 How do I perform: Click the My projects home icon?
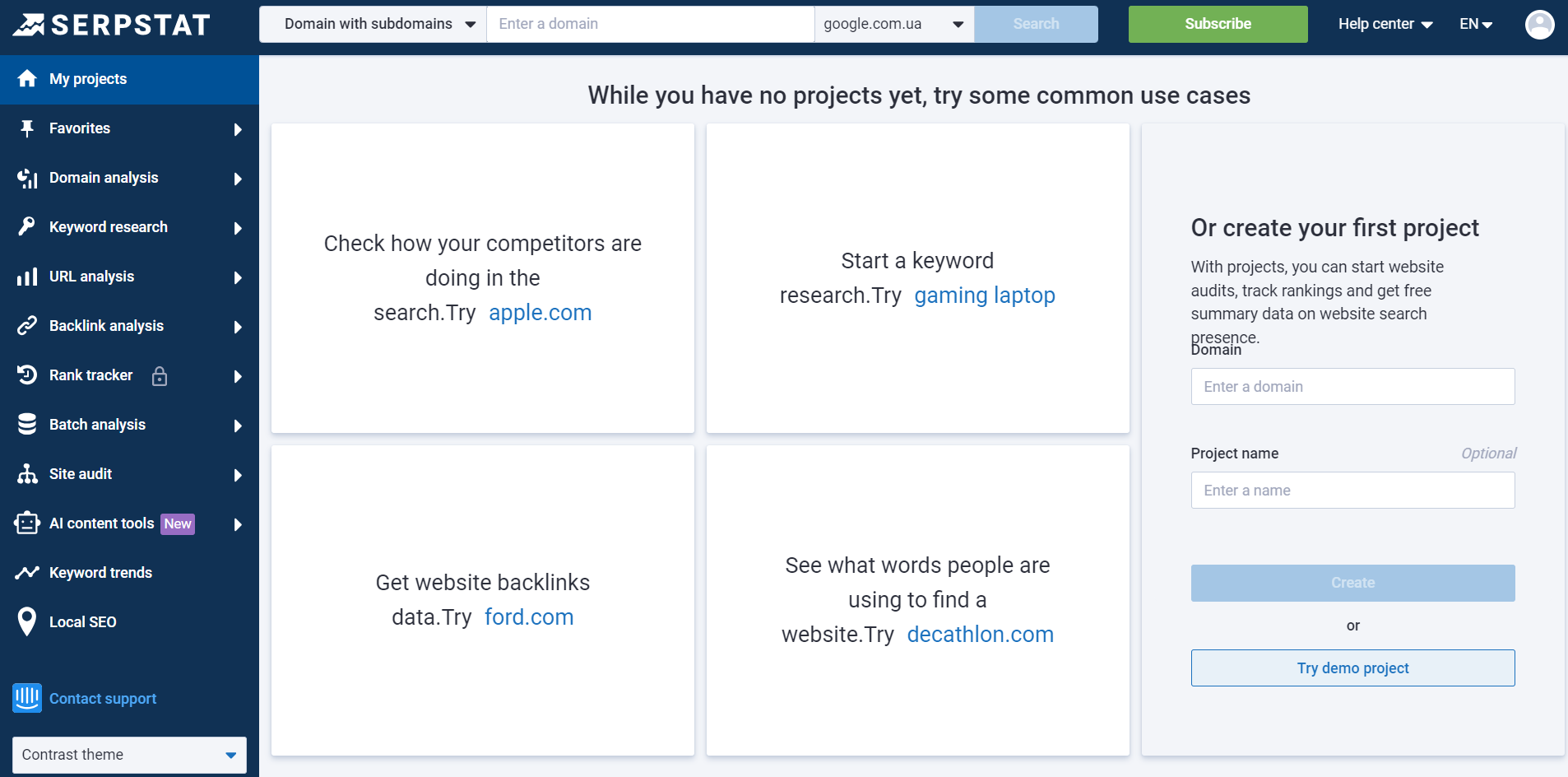click(27, 78)
